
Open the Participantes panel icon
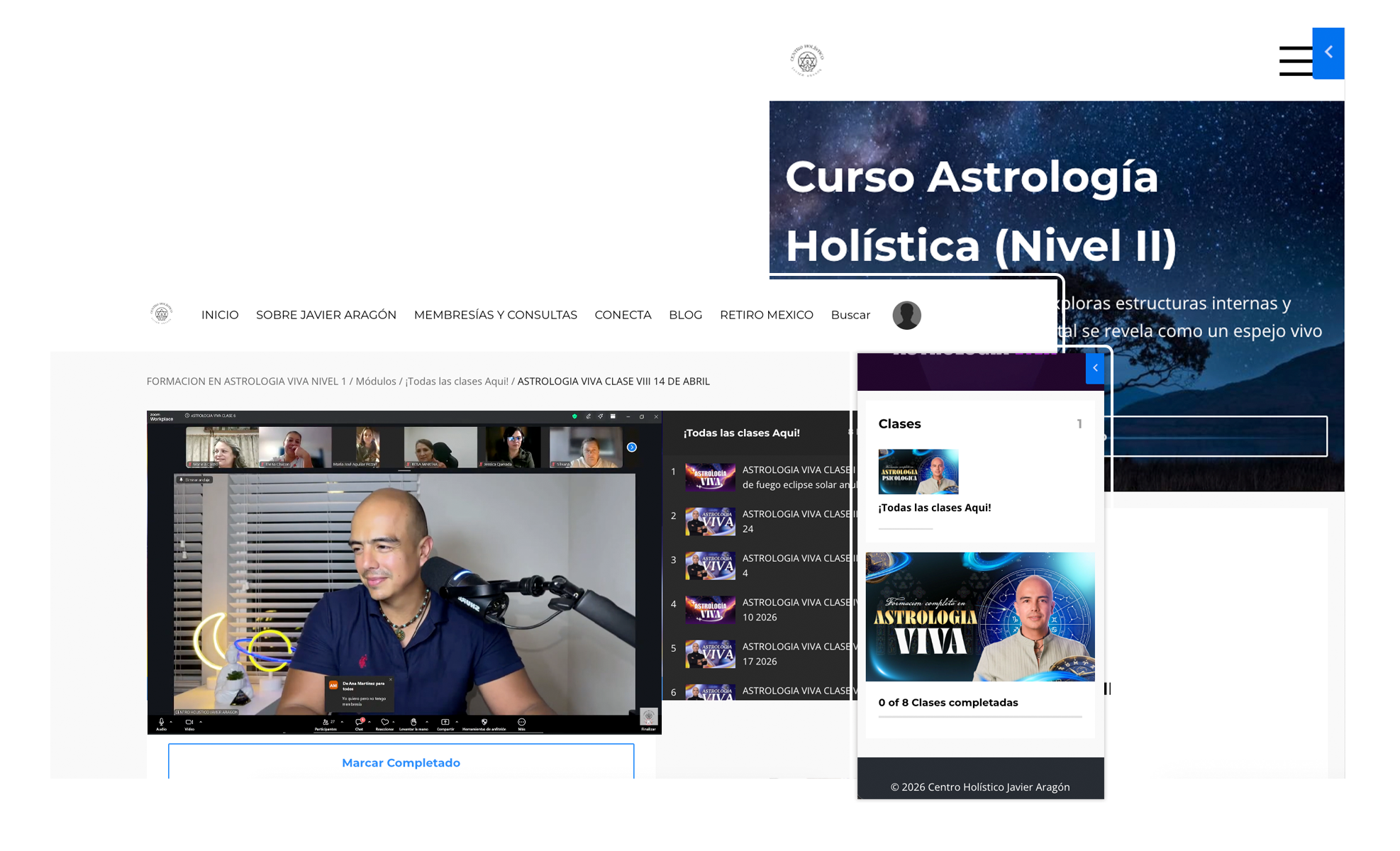click(326, 722)
